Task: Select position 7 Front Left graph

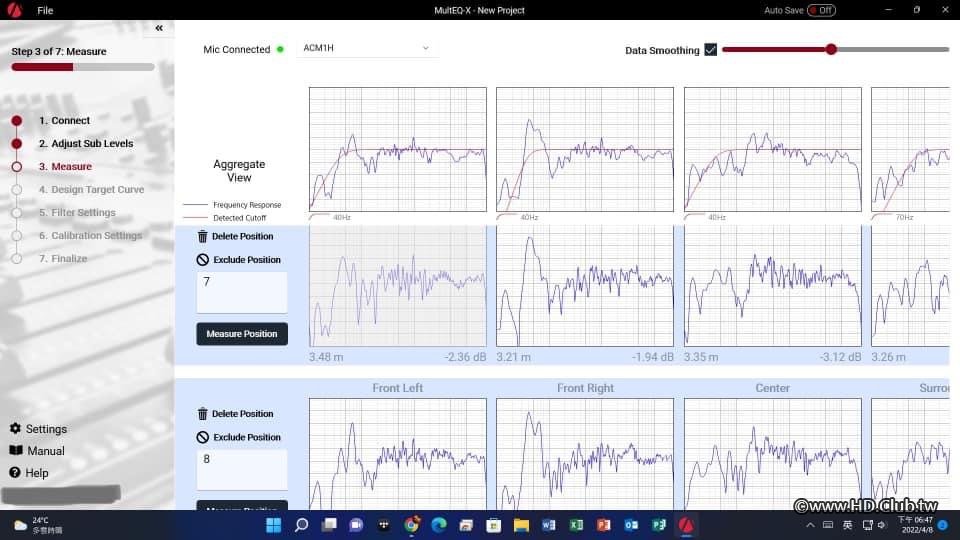Action: point(398,286)
